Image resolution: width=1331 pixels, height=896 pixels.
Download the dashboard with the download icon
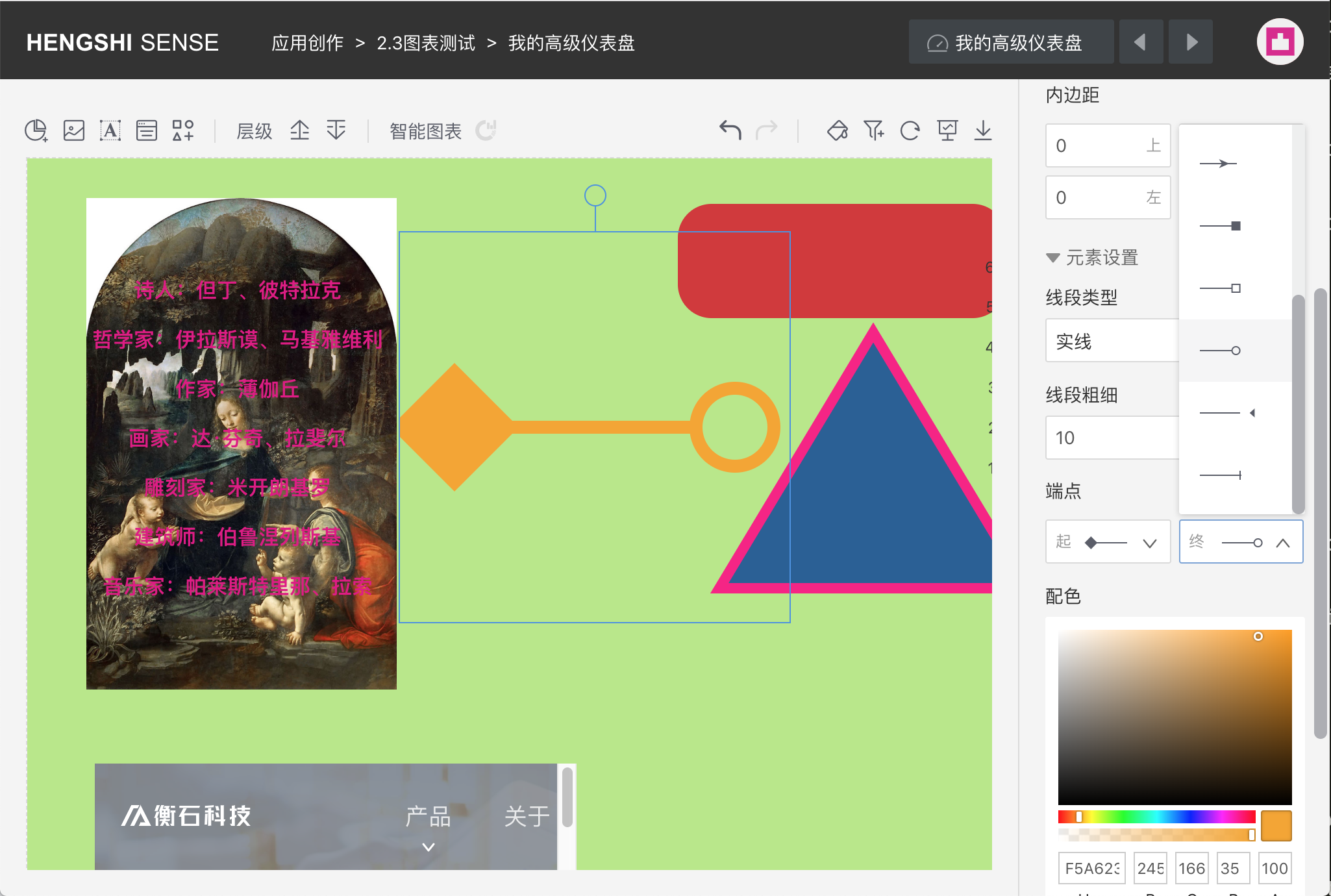pyautogui.click(x=983, y=131)
